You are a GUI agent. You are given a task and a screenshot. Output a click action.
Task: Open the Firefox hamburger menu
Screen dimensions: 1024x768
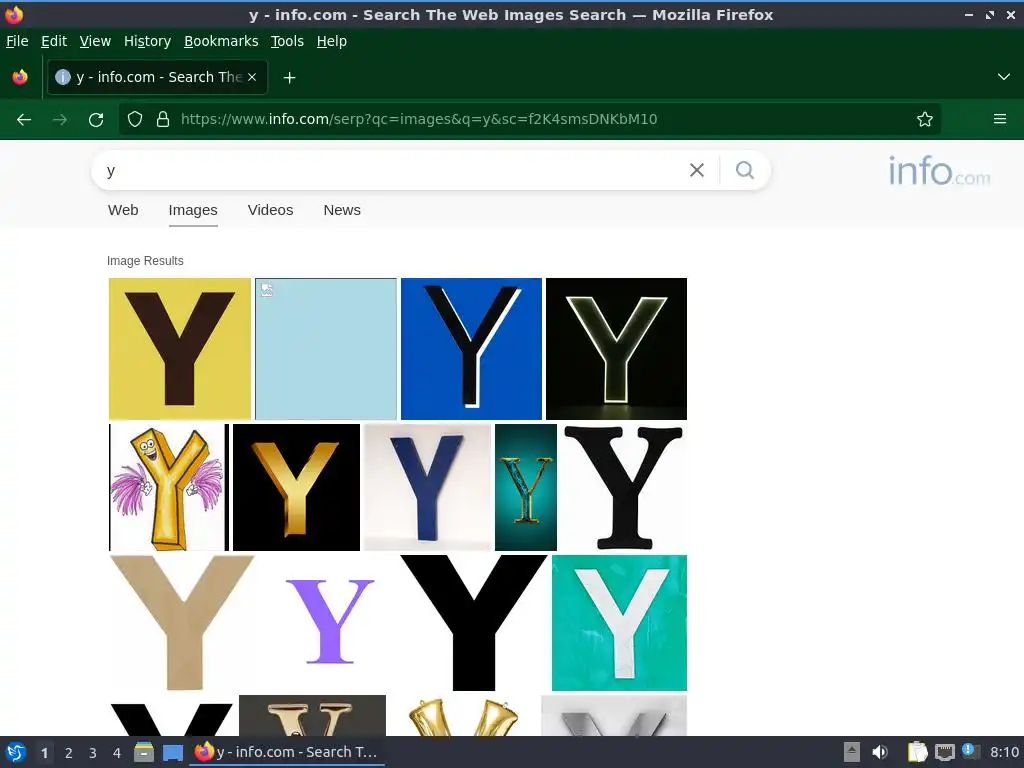point(1000,119)
